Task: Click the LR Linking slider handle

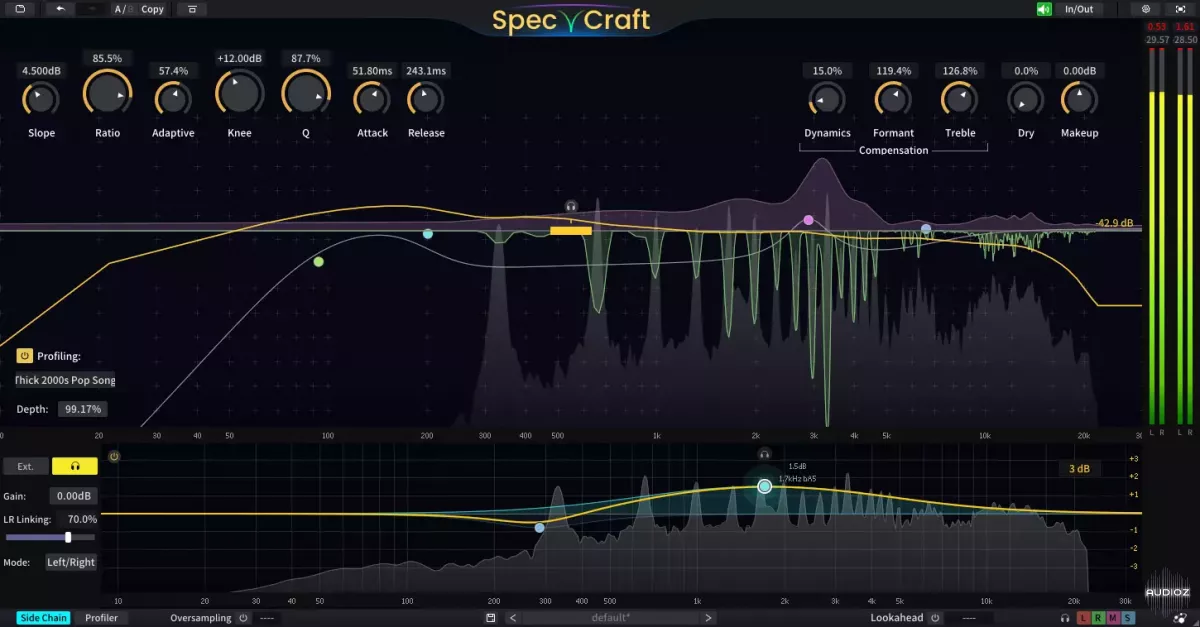Action: (68, 537)
